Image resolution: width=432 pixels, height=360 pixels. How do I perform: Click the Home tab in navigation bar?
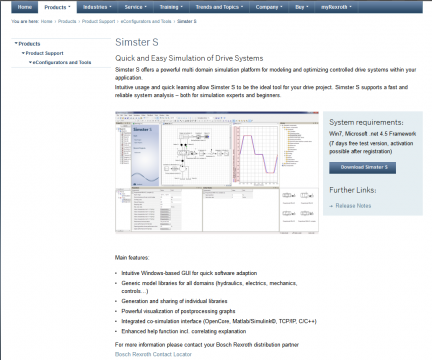(x=25, y=7)
